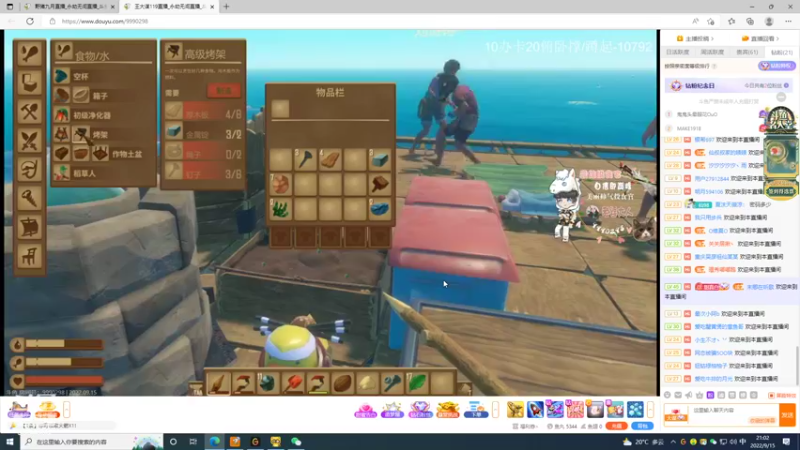The image size is (800, 450).
Task: Open the Resources category bolt icon
Action: pos(29,198)
